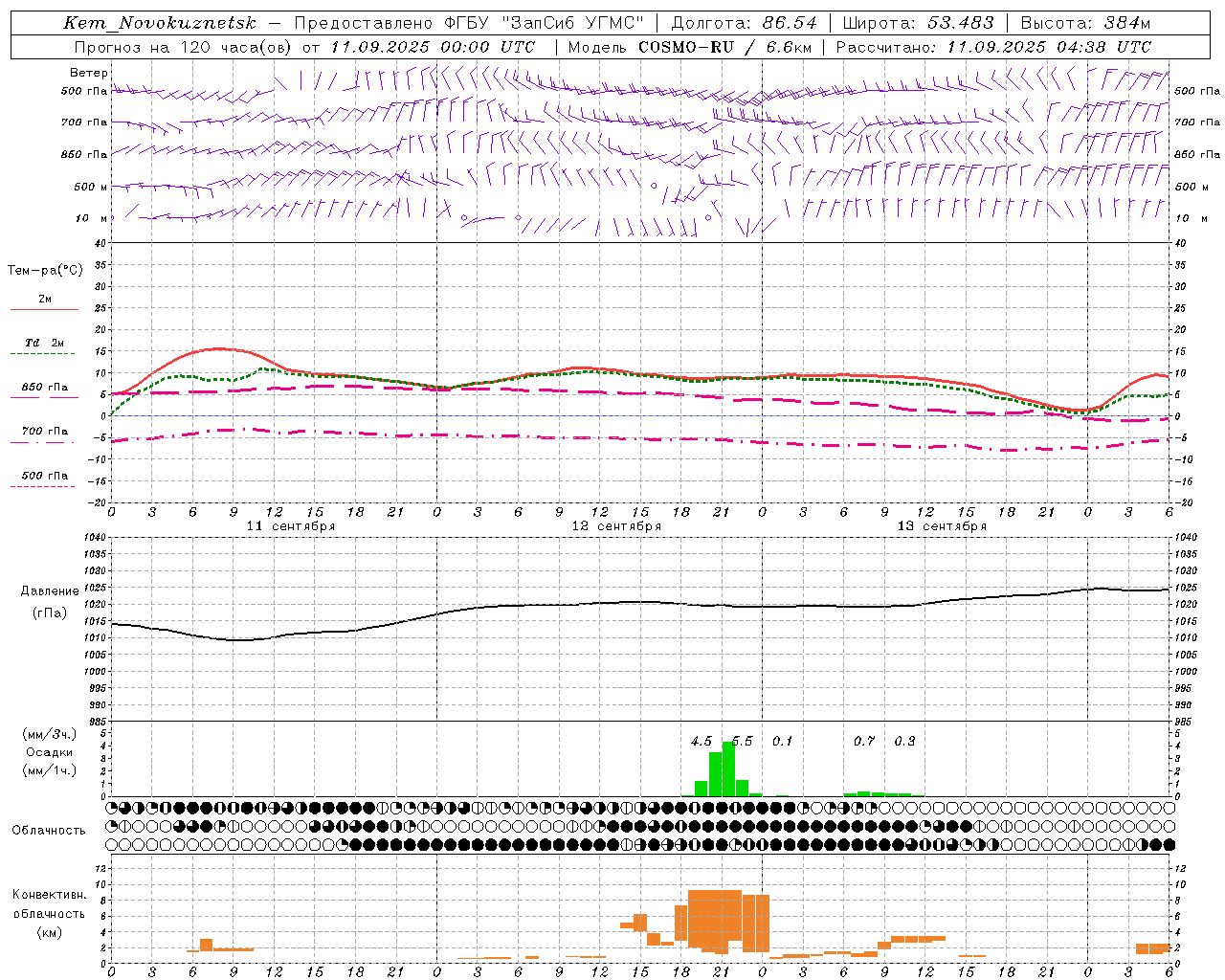Click the Рассчитано: 11.09.2025 04:38 UTC timestamp
Image resolution: width=1225 pixels, height=980 pixels.
[x=993, y=47]
